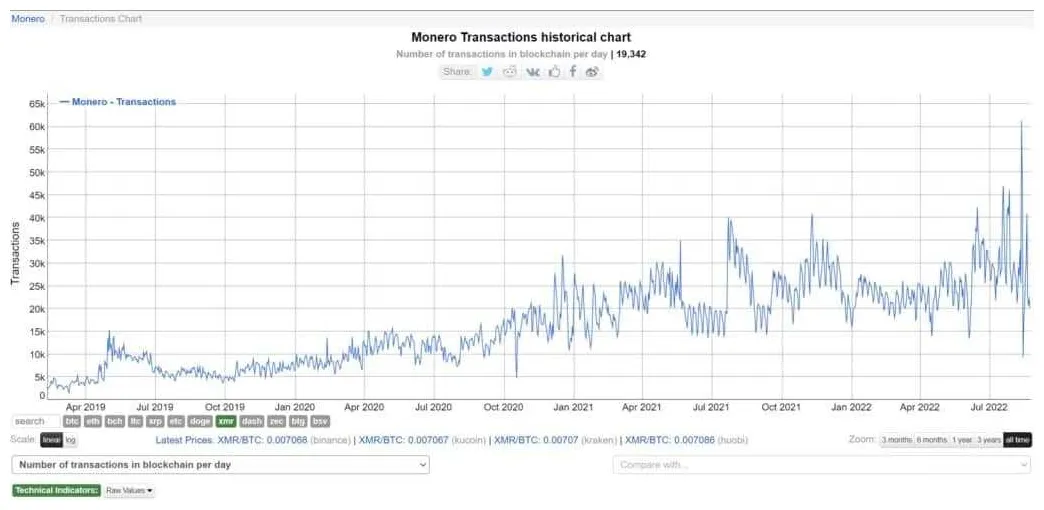Click the thumbs-up share icon
The width and height of the screenshot is (1044, 510).
554,72
